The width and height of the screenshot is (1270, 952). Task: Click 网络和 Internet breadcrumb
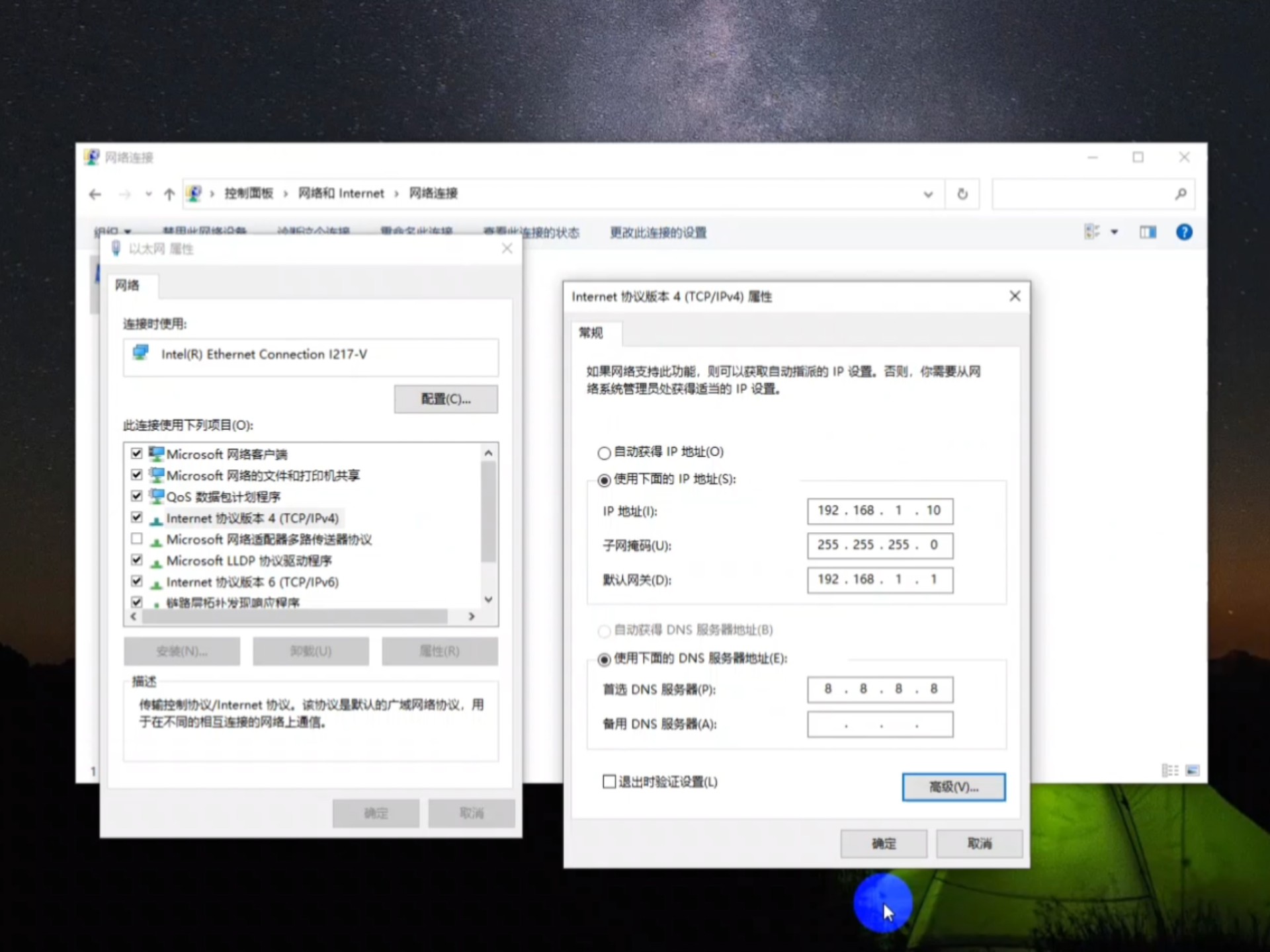(x=341, y=193)
